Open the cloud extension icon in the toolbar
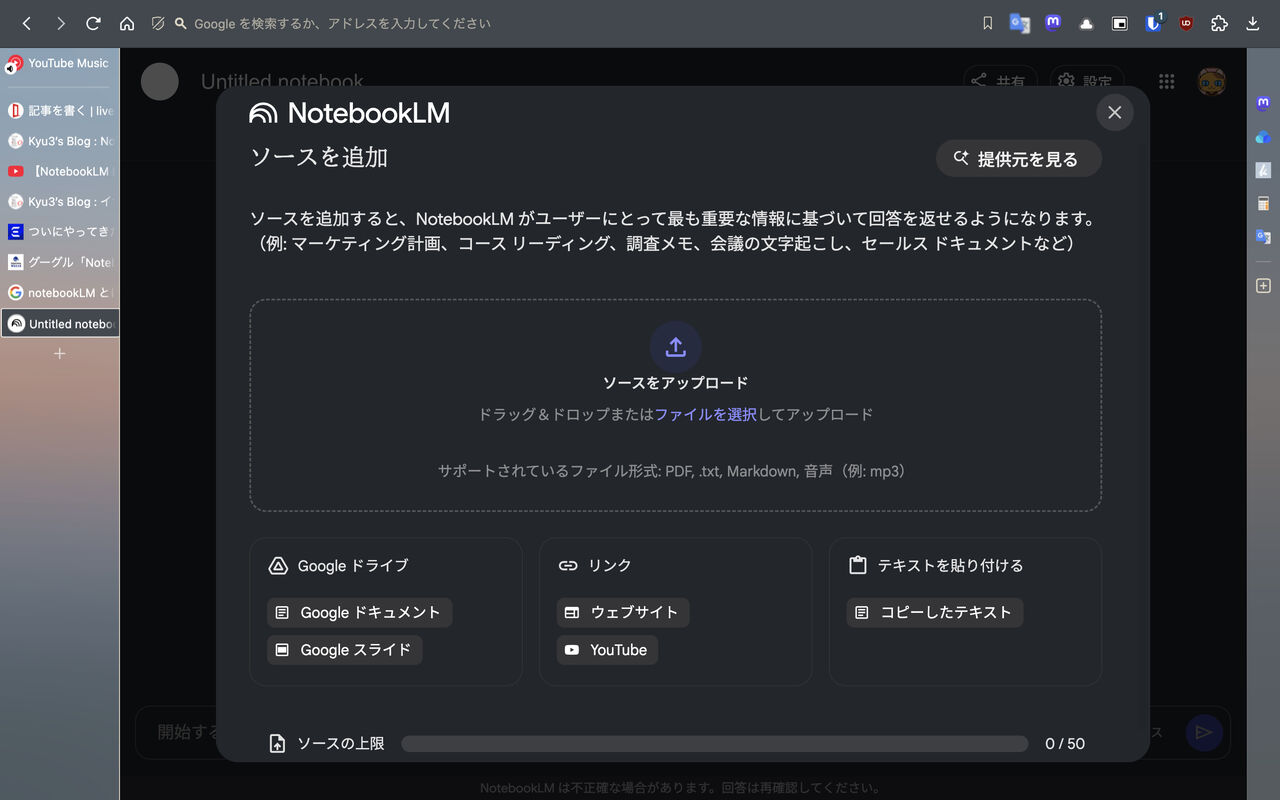Screen dimensions: 1280x800 pyautogui.click(x=1086, y=24)
